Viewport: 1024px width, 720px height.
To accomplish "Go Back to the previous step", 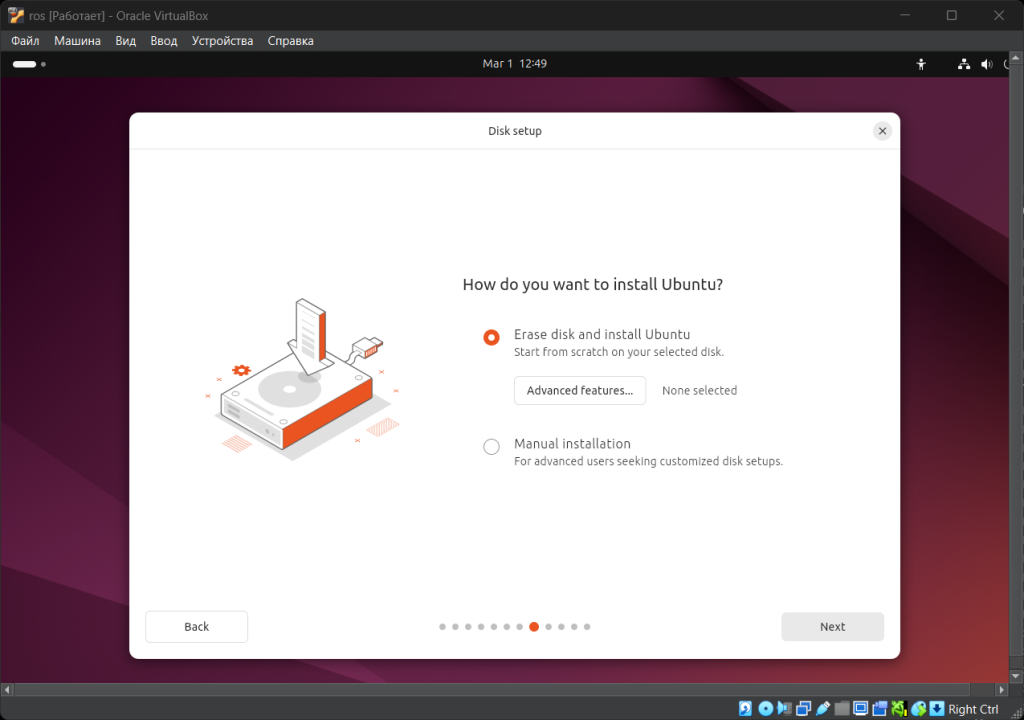I will point(197,627).
